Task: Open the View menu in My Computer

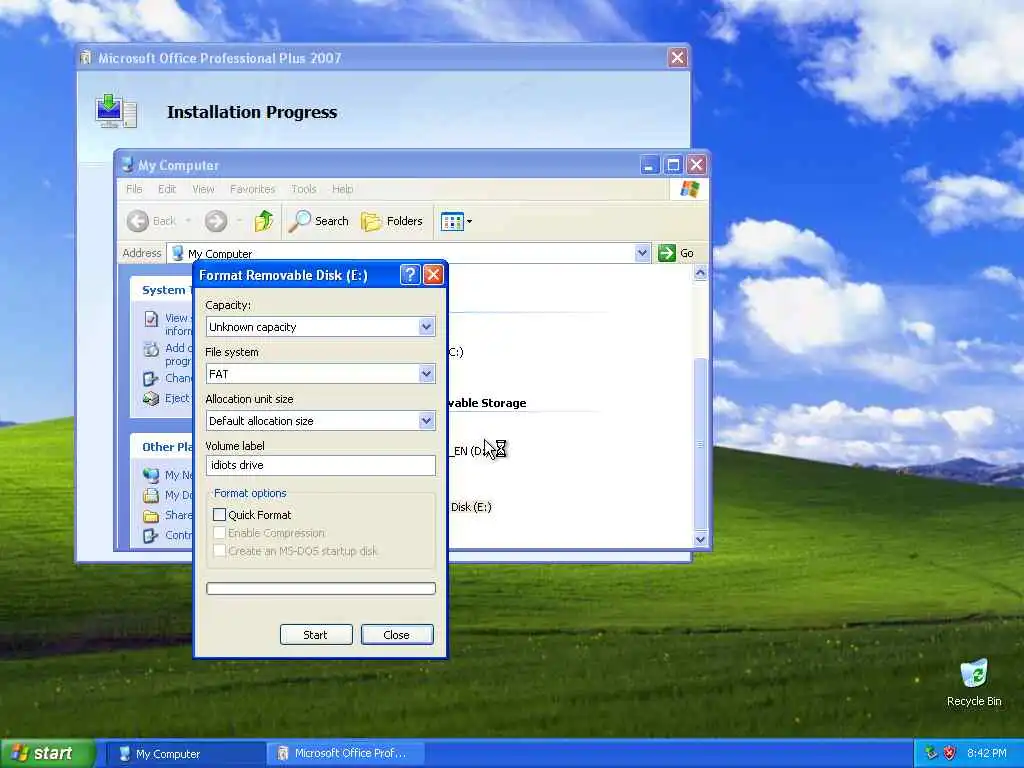Action: coord(203,189)
